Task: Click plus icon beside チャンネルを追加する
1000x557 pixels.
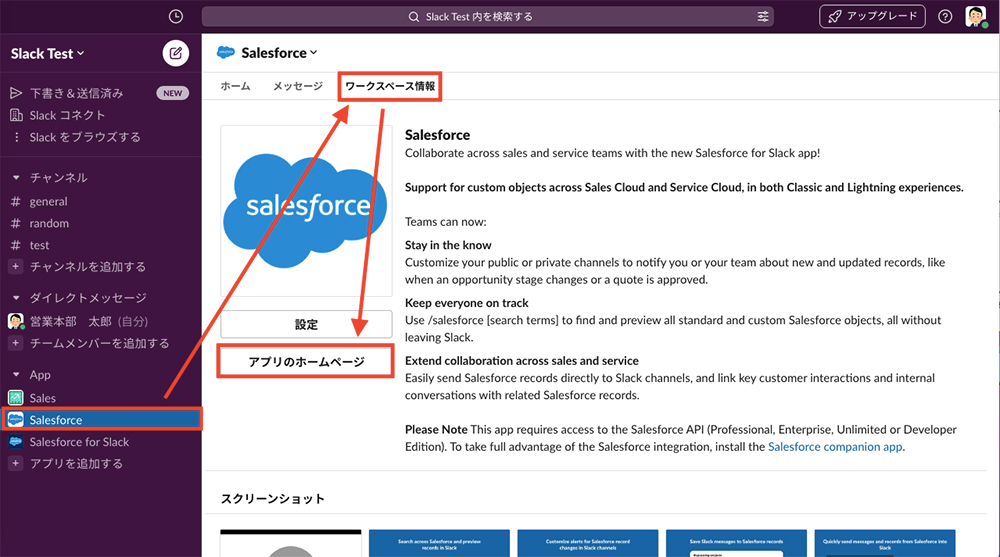Action: point(15,267)
